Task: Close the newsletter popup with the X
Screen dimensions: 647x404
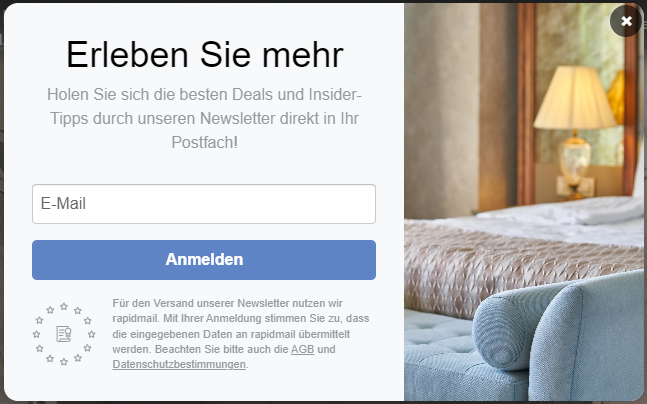Action: point(626,21)
